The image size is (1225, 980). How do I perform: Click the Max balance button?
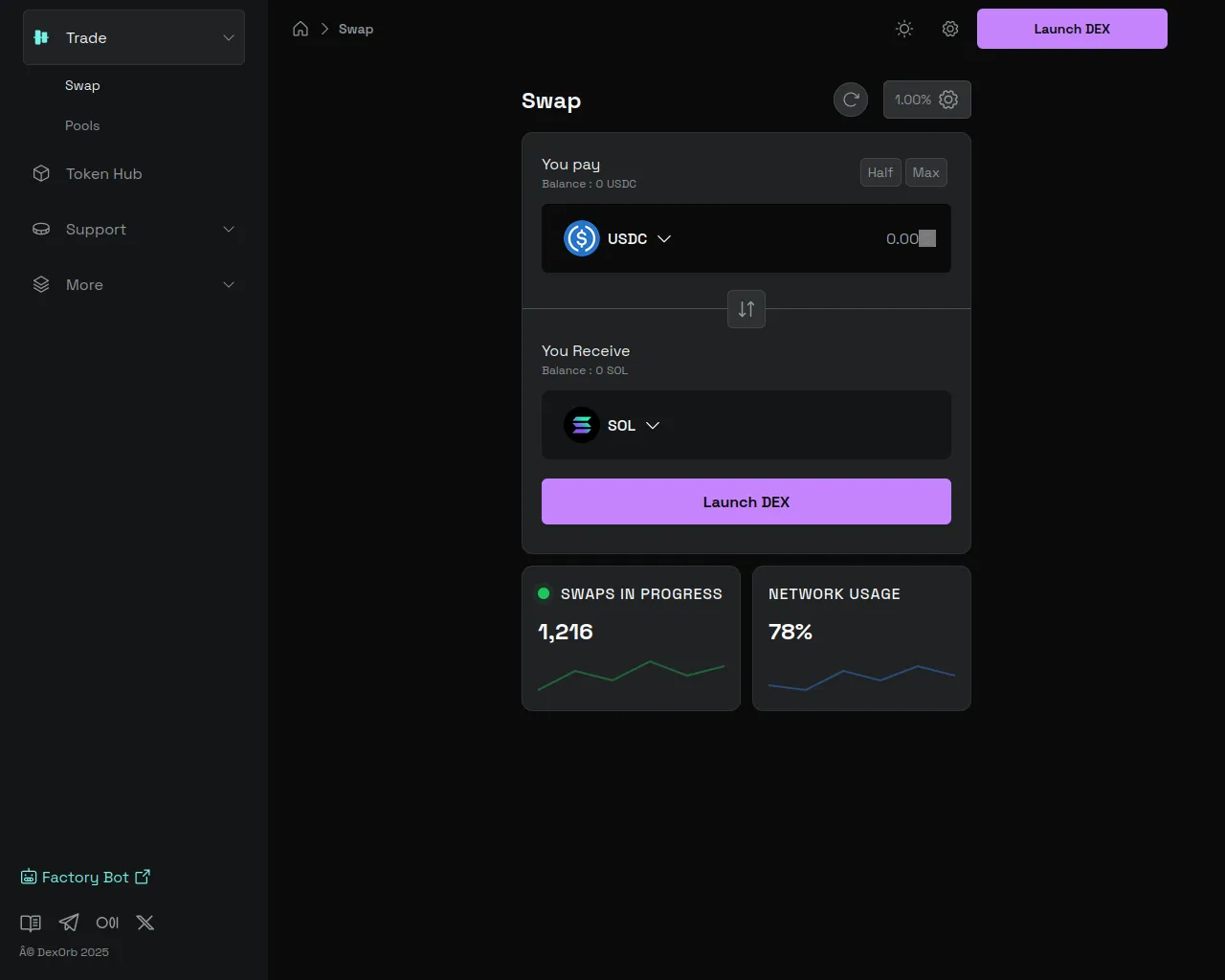click(x=925, y=172)
